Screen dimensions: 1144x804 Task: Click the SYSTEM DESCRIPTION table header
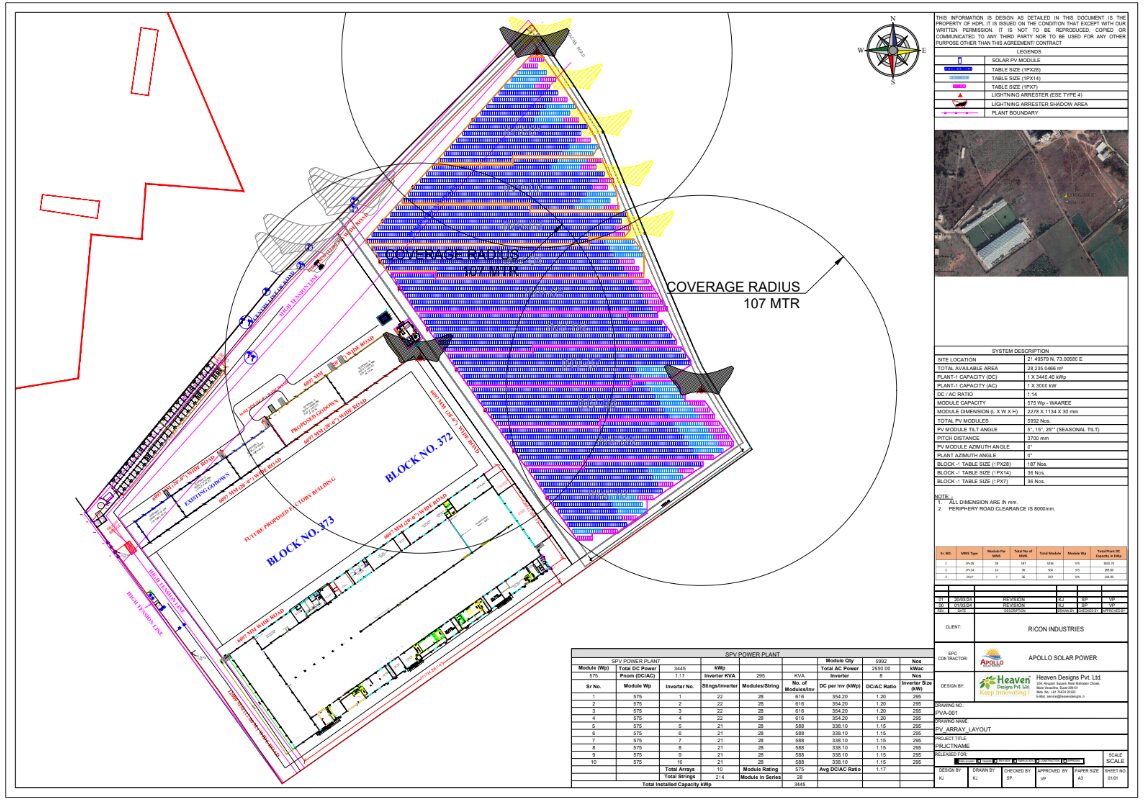click(x=1034, y=351)
